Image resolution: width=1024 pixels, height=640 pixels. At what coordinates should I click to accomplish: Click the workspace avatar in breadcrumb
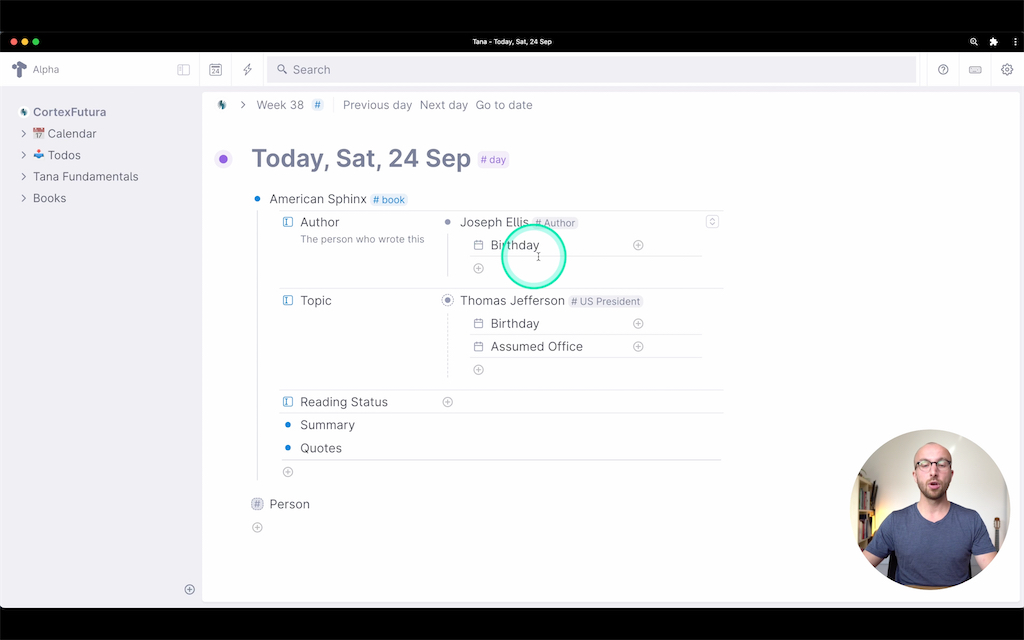[x=222, y=104]
